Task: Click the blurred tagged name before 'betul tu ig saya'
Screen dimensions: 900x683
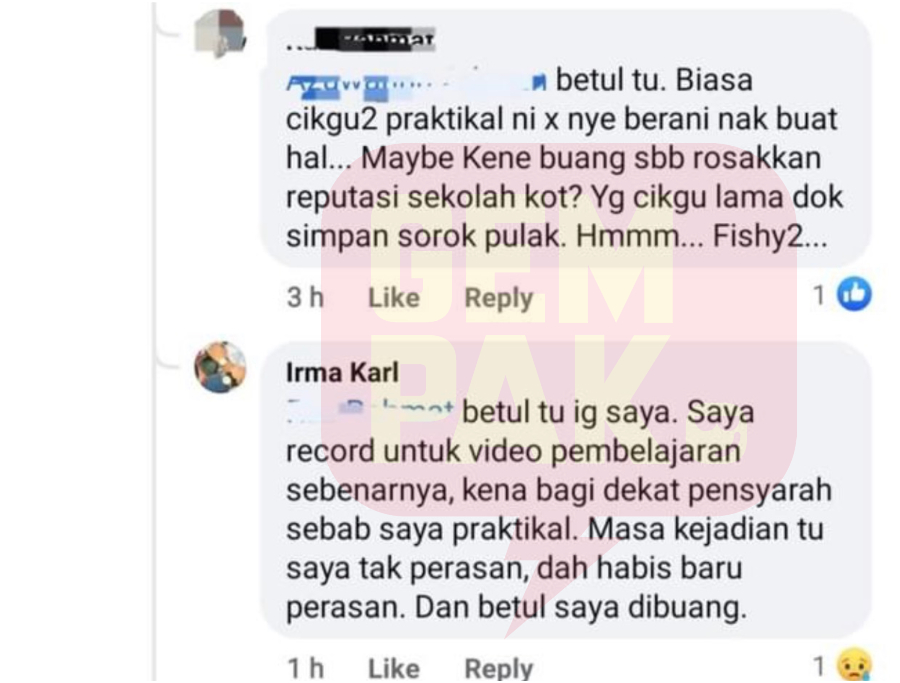Action: 370,410
